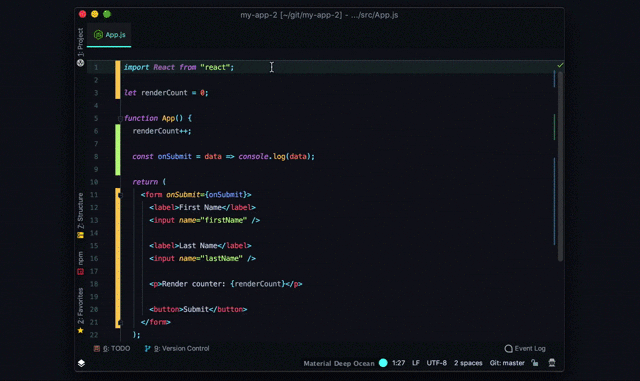Click the yellow macOS minimize window button
This screenshot has width=640, height=381.
point(95,14)
